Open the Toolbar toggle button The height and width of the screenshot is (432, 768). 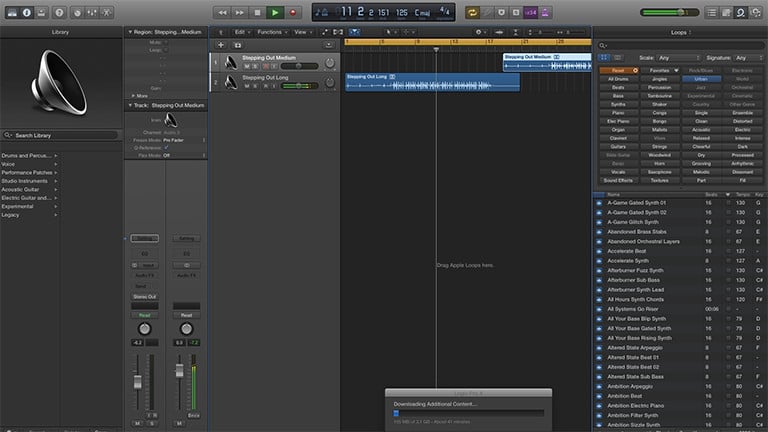pos(42,13)
